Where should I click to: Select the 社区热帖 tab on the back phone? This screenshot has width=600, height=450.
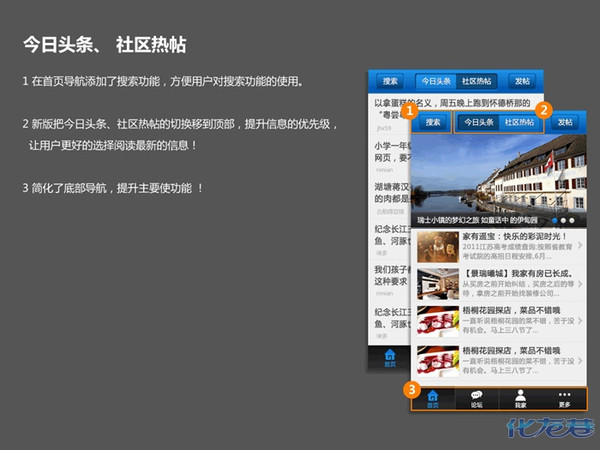[476, 81]
